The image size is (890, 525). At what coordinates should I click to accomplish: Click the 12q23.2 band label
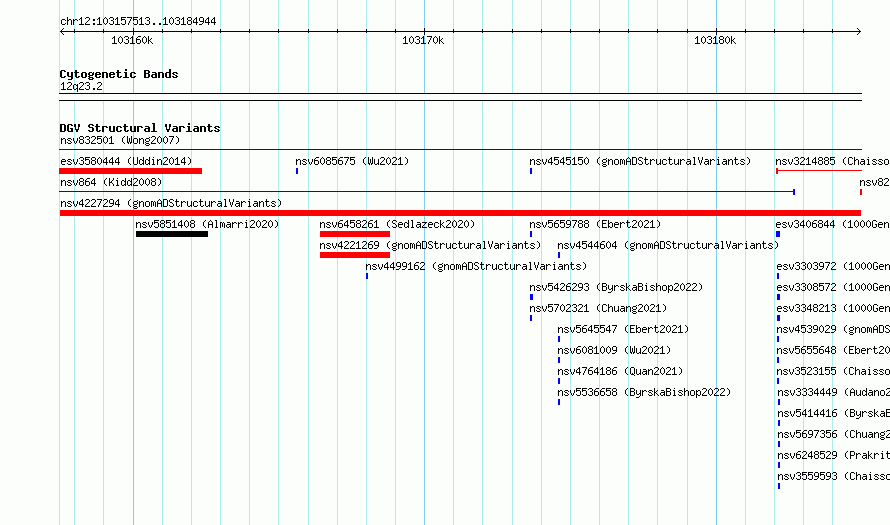point(81,86)
